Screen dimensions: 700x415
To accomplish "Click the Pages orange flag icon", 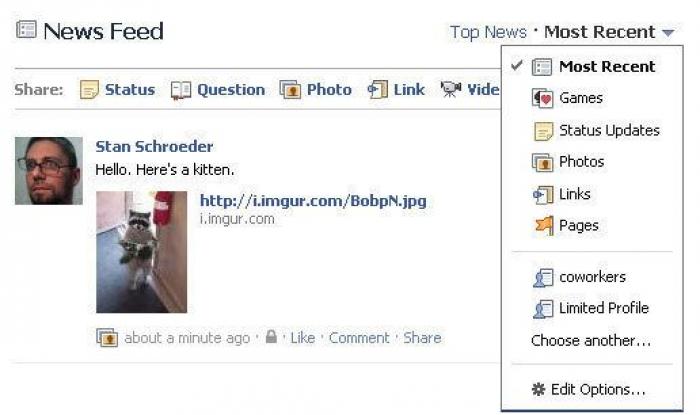I will click(x=543, y=226).
